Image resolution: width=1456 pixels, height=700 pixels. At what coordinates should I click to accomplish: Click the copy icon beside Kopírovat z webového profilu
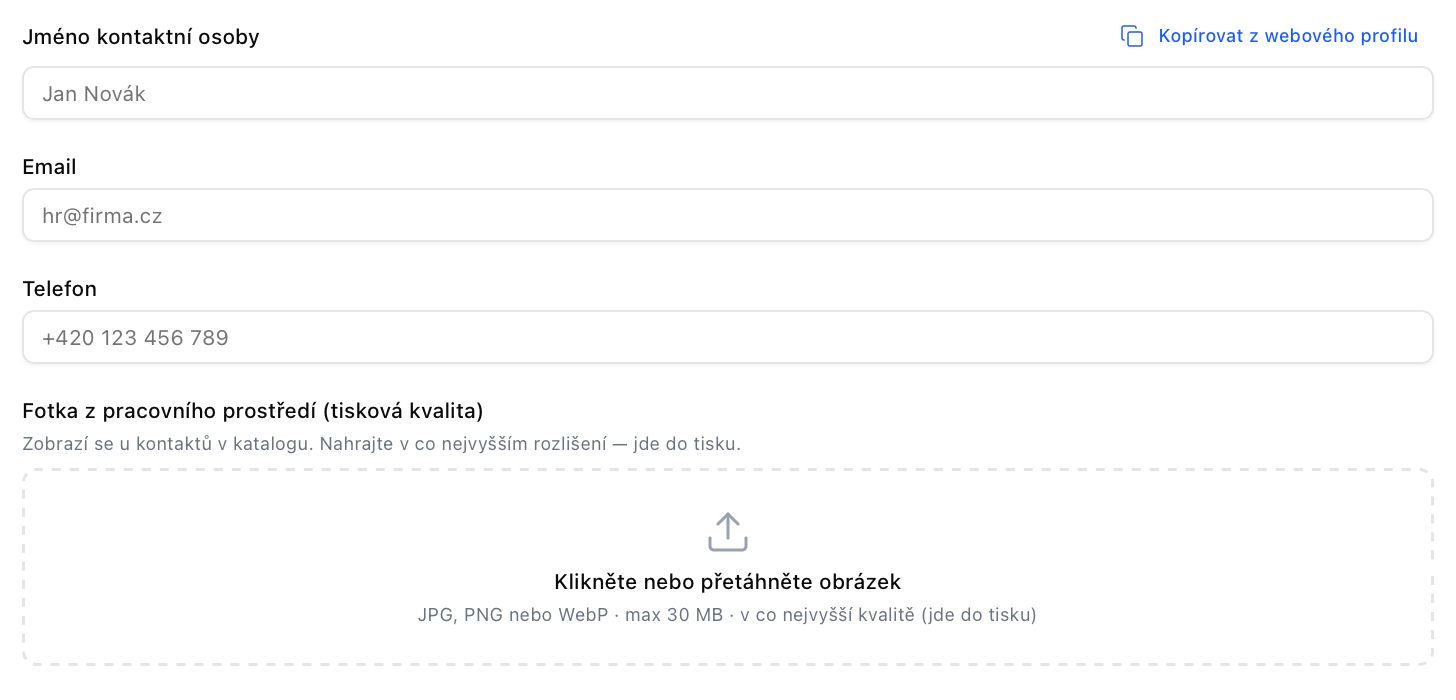1132,36
